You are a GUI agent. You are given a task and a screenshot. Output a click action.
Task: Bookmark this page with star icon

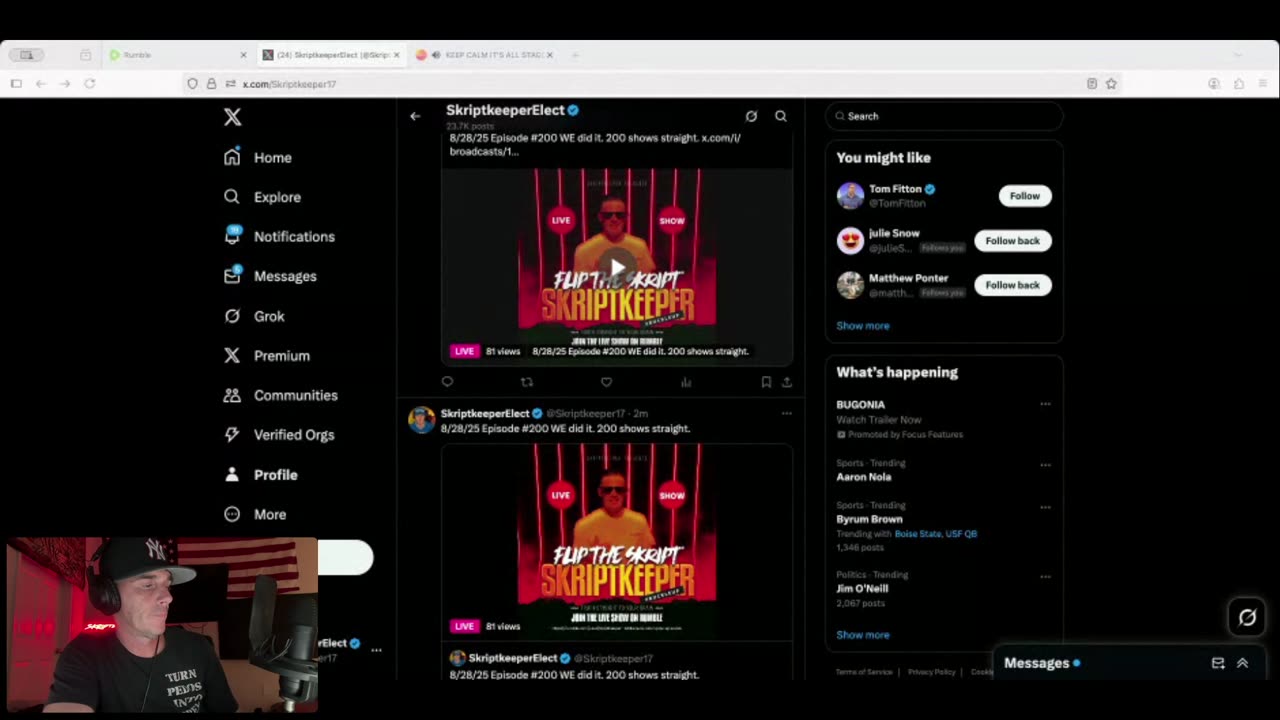coord(1111,84)
